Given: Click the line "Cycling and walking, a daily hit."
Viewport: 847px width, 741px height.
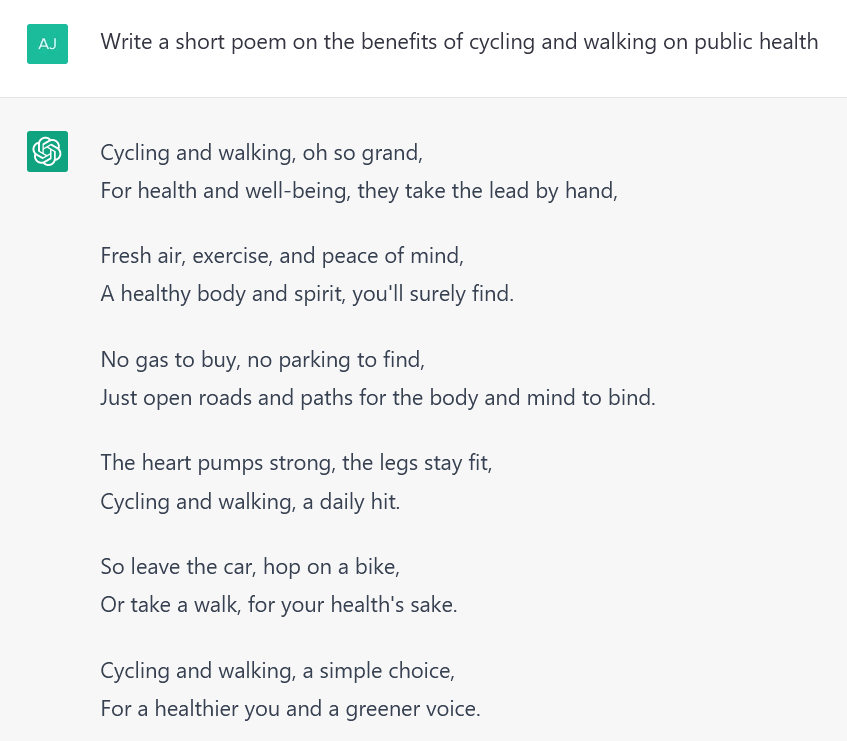Looking at the screenshot, I should (250, 501).
